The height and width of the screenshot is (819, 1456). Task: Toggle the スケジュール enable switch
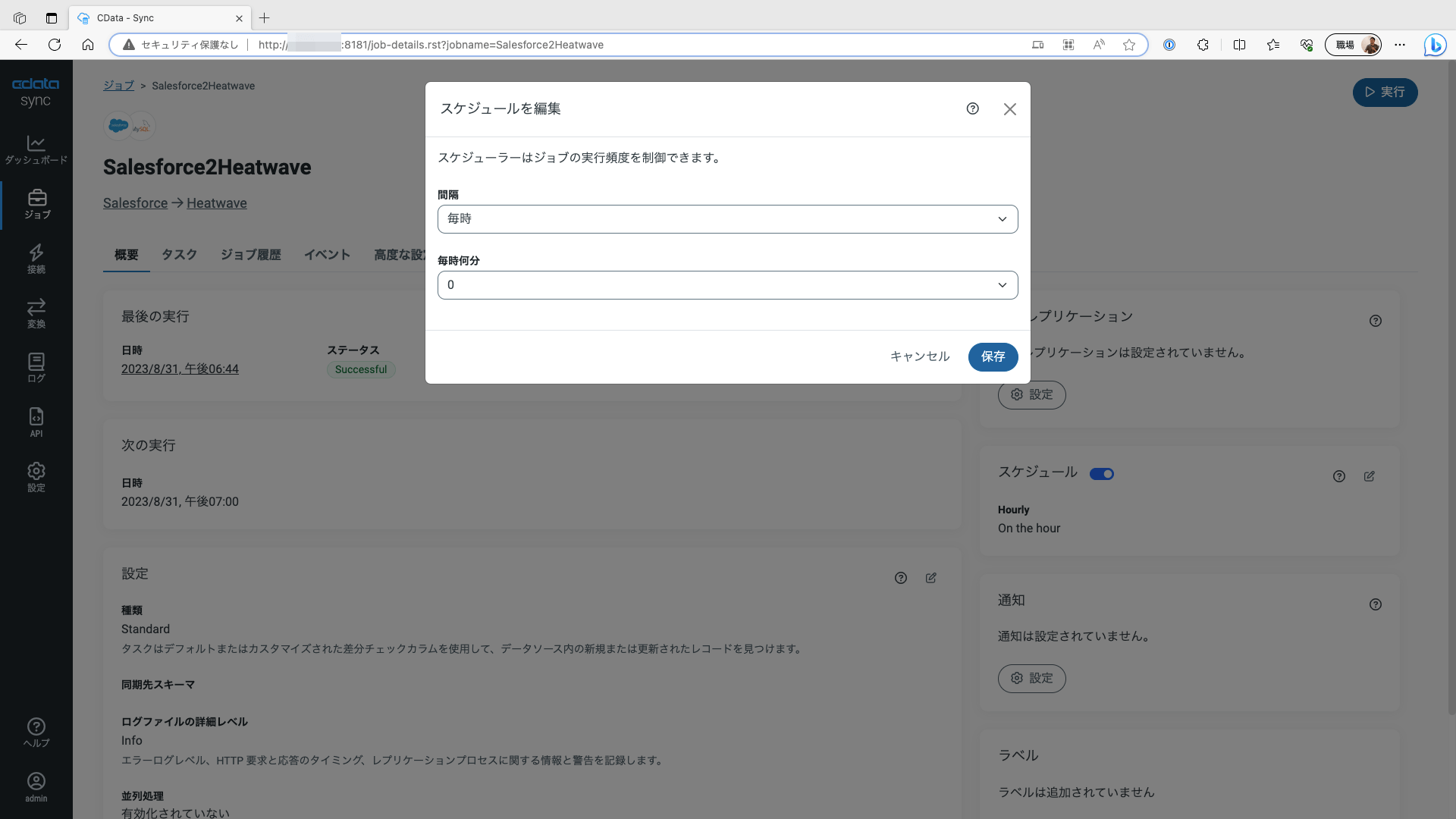(x=1101, y=474)
